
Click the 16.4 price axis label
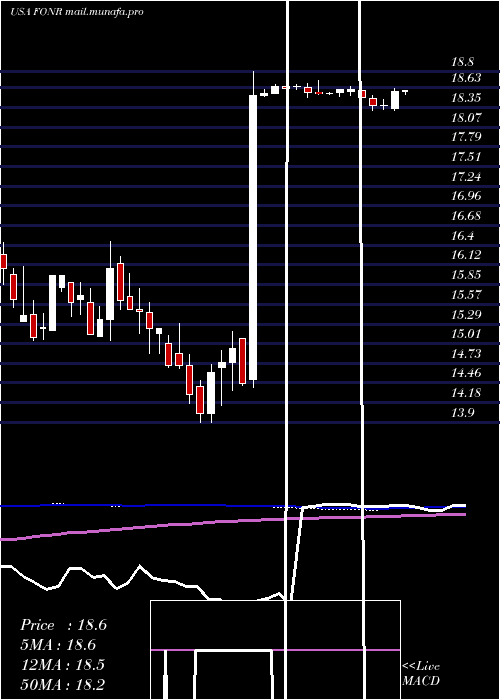click(x=462, y=236)
